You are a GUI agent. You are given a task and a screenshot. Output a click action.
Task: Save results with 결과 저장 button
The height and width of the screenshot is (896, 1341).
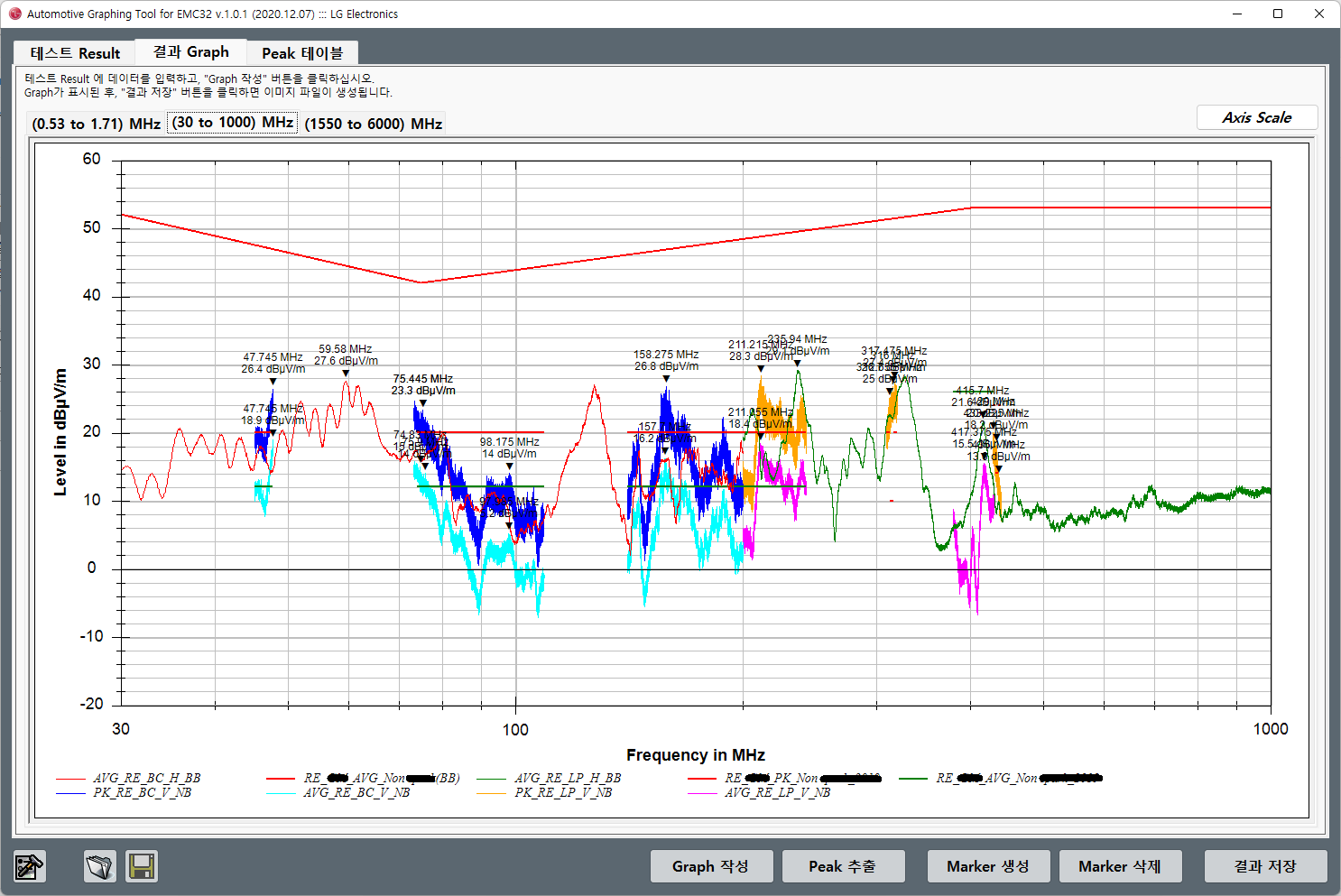[1265, 866]
